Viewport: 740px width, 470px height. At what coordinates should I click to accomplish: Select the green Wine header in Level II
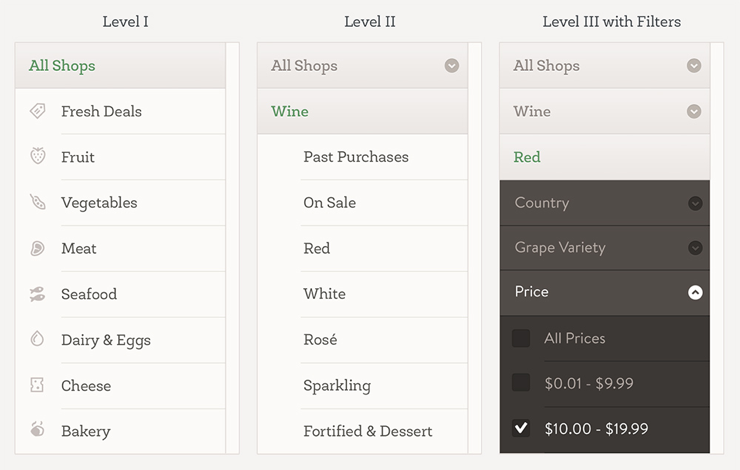362,111
